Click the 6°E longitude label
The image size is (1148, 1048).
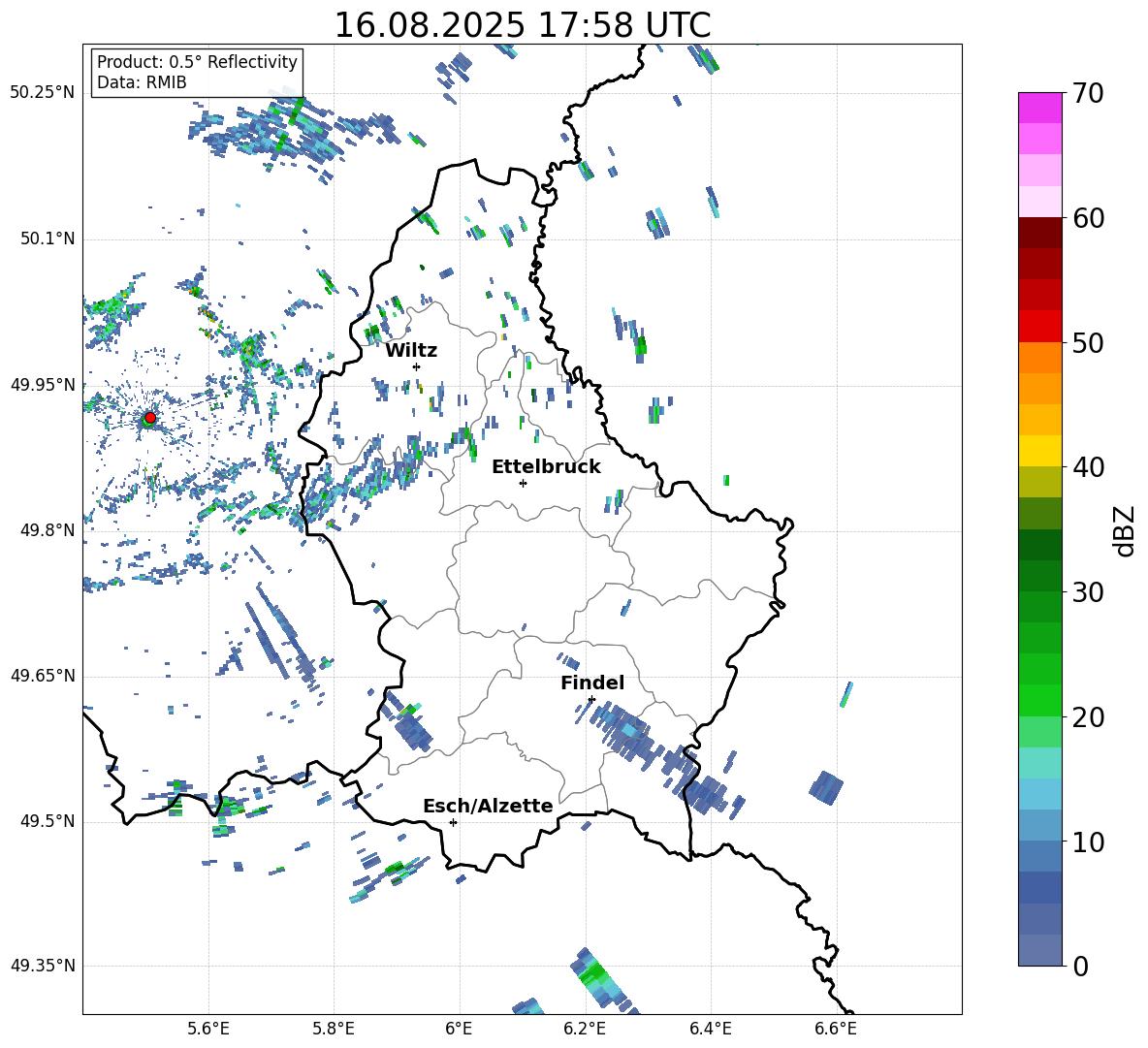tap(459, 1029)
